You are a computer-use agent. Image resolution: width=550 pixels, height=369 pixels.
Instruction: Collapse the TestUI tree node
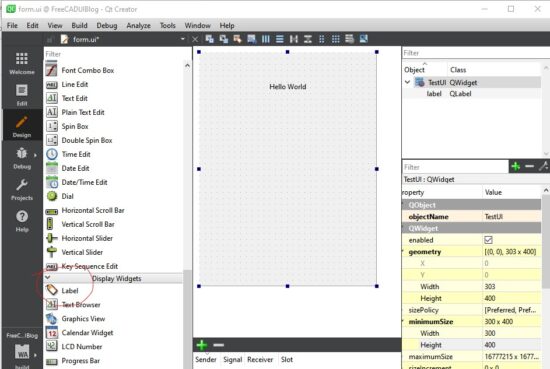[407, 82]
